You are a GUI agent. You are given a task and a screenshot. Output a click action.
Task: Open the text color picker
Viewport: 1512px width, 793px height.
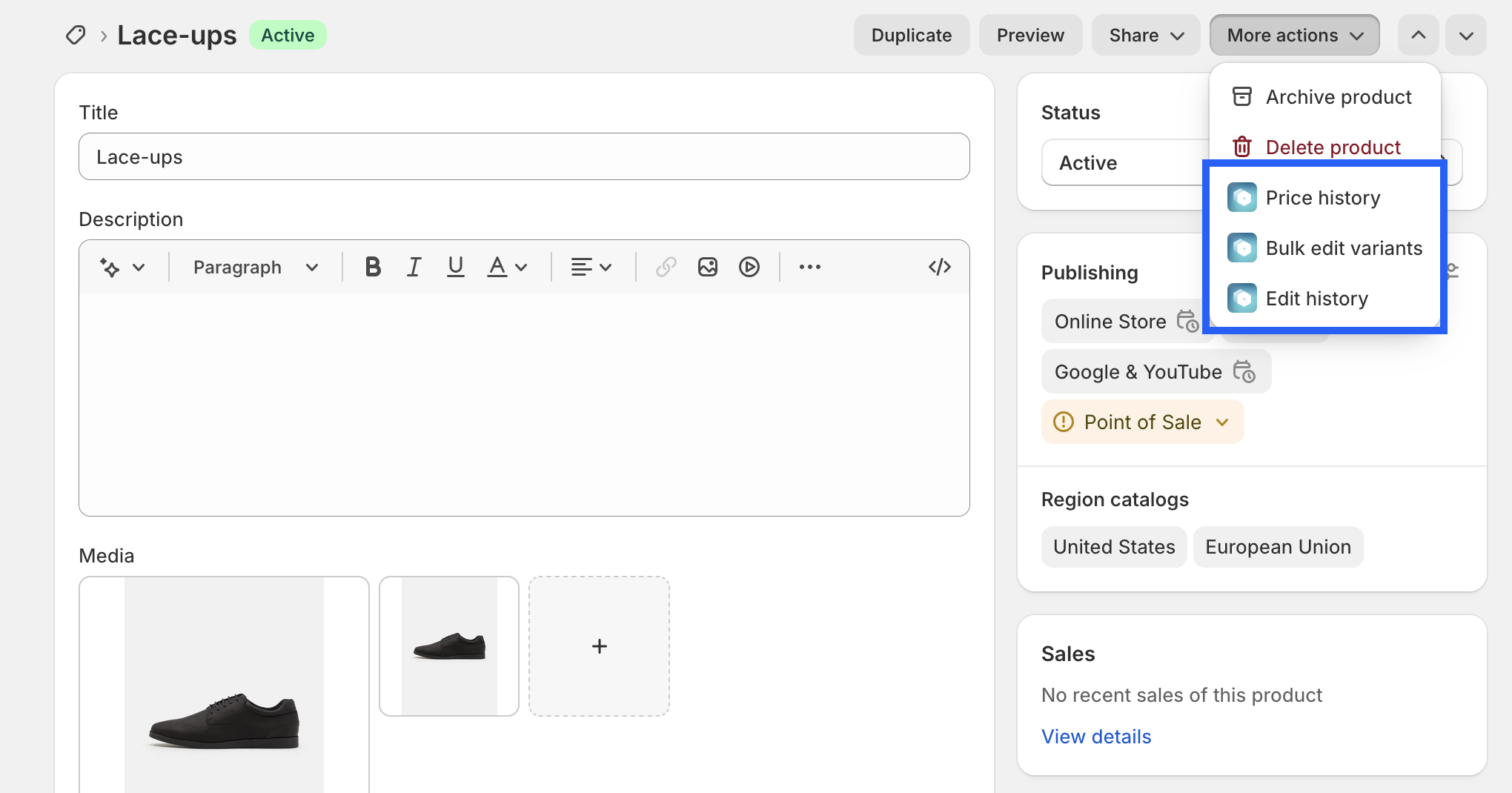[506, 267]
